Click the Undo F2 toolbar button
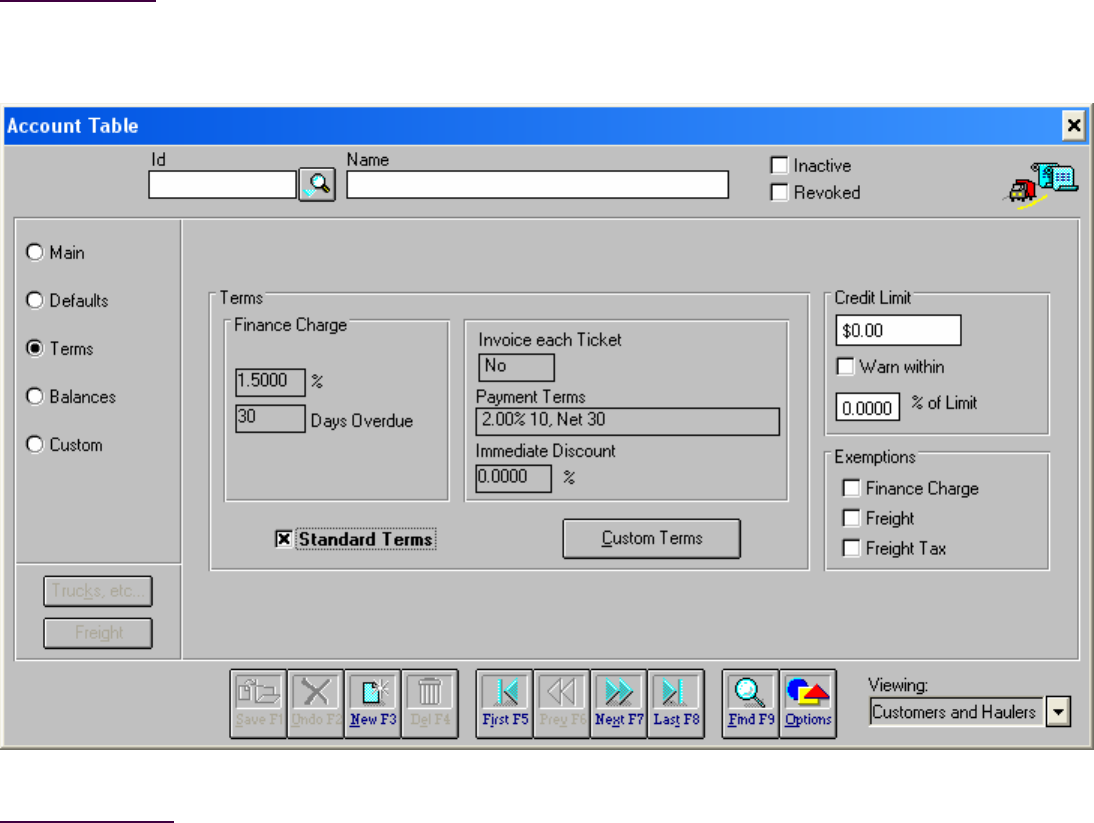Screen dimensions: 1094x823 coord(316,703)
